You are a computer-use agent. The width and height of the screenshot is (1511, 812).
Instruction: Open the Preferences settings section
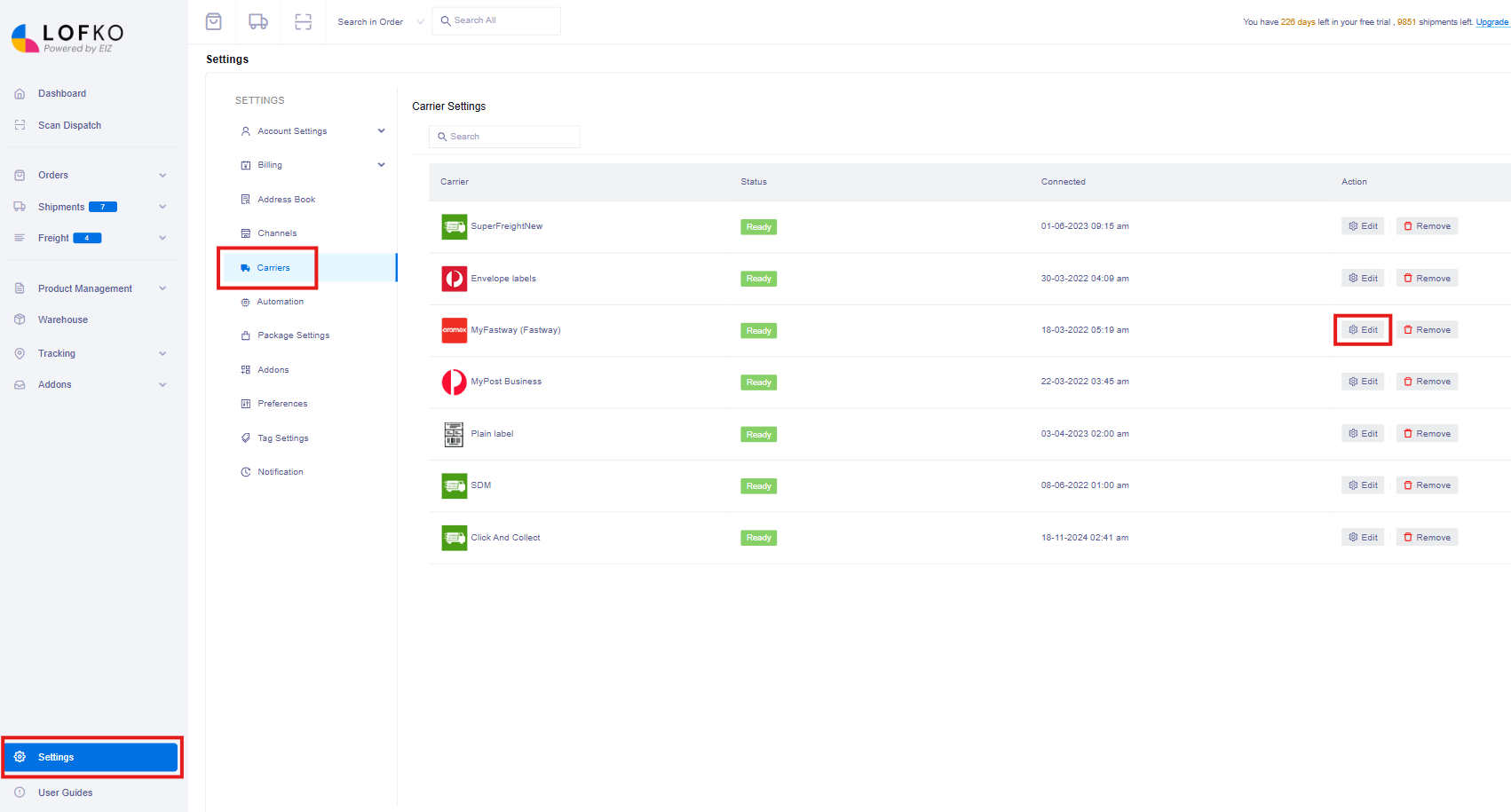point(281,403)
